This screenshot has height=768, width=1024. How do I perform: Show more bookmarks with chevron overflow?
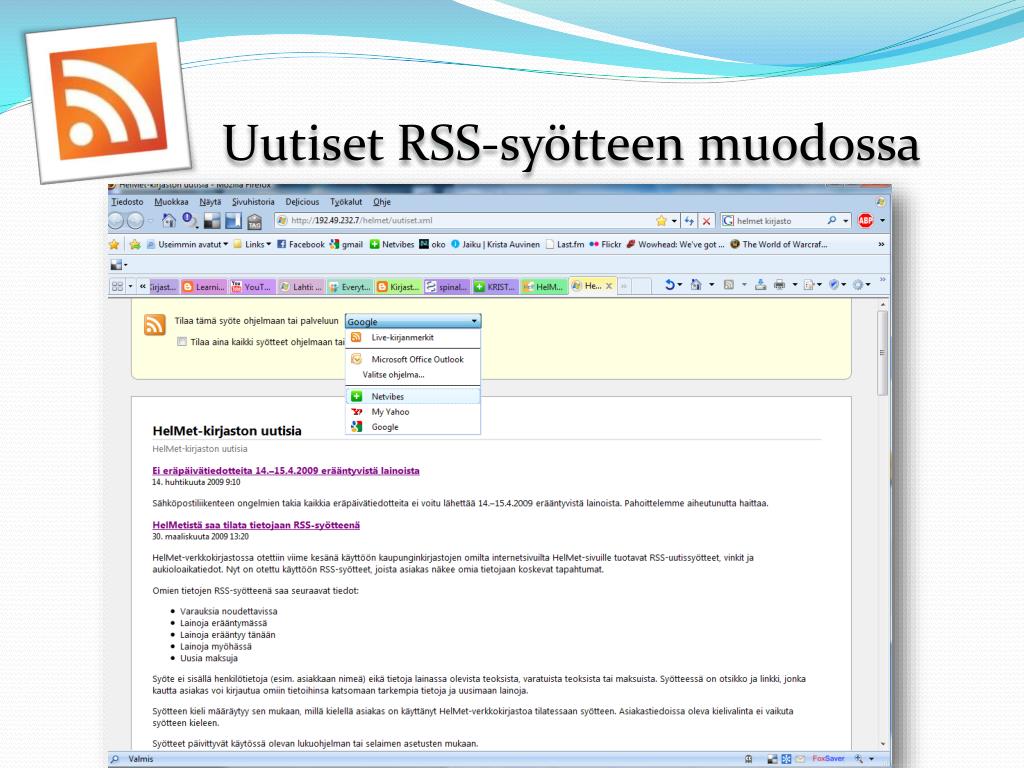pyautogui.click(x=881, y=244)
